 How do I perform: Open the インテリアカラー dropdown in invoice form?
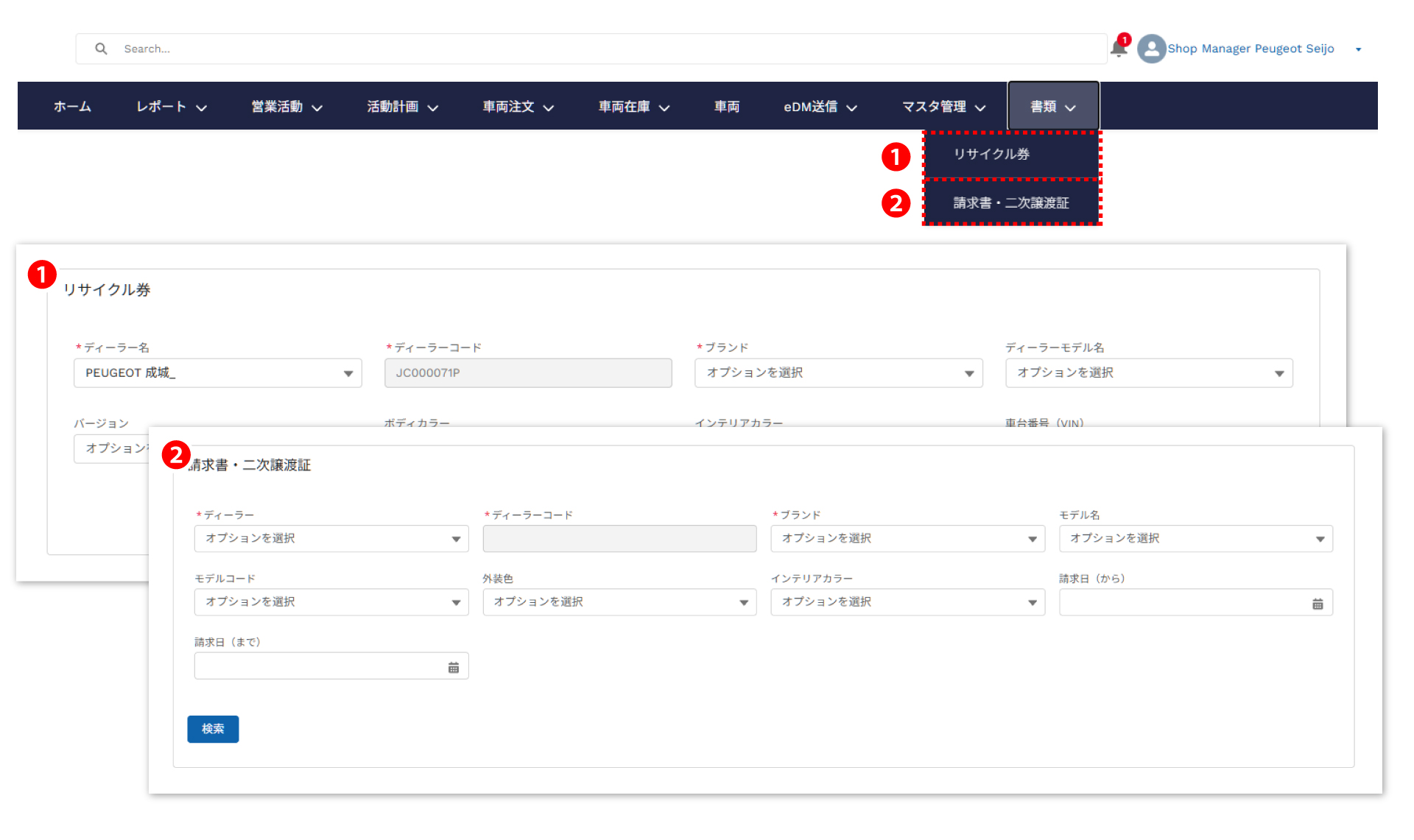click(907, 602)
